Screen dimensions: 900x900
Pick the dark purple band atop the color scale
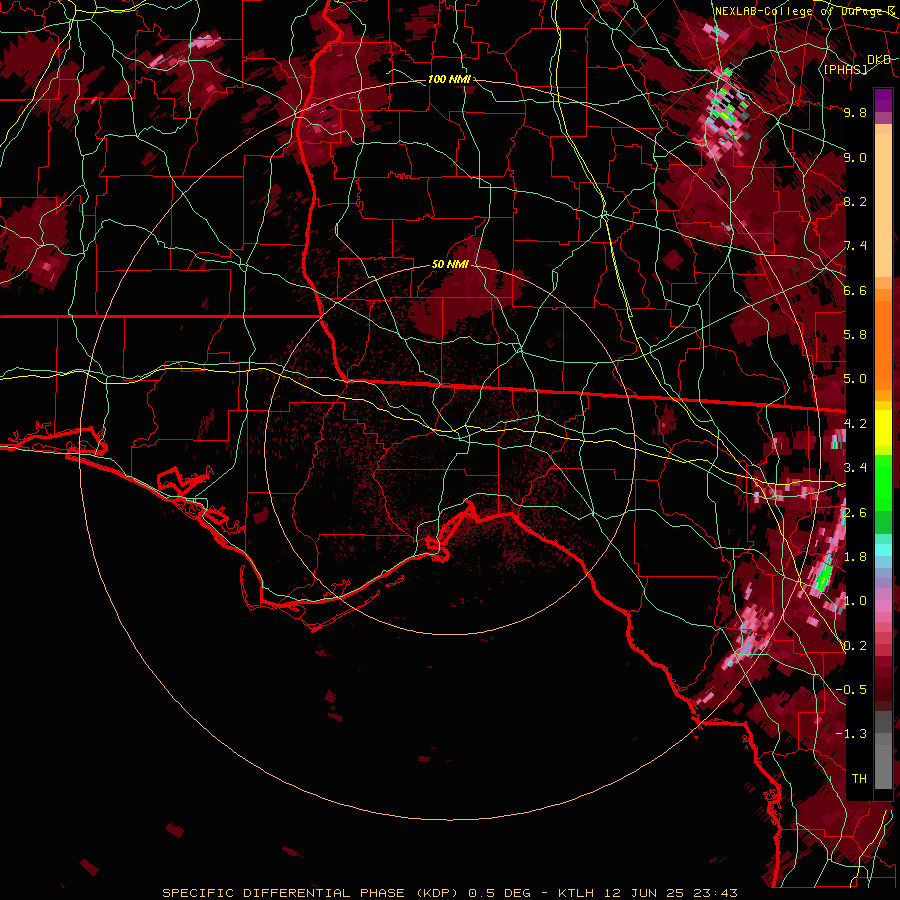pos(883,100)
